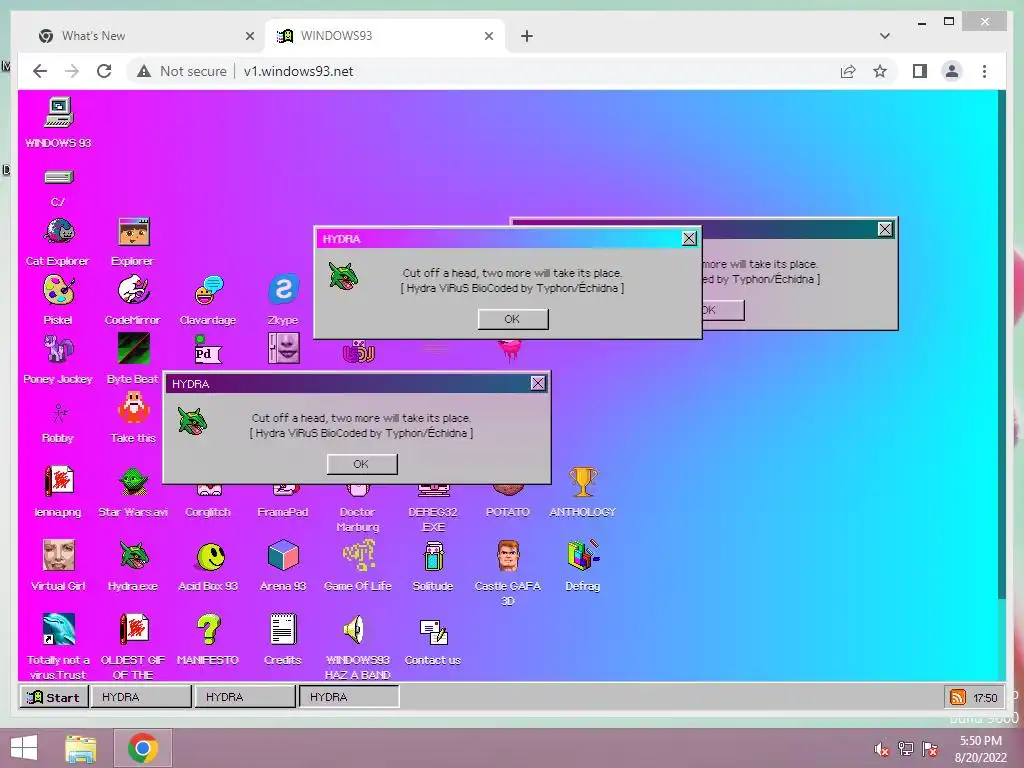Focus the v1.windows93.net address bar
This screenshot has height=768, width=1024.
coord(298,71)
